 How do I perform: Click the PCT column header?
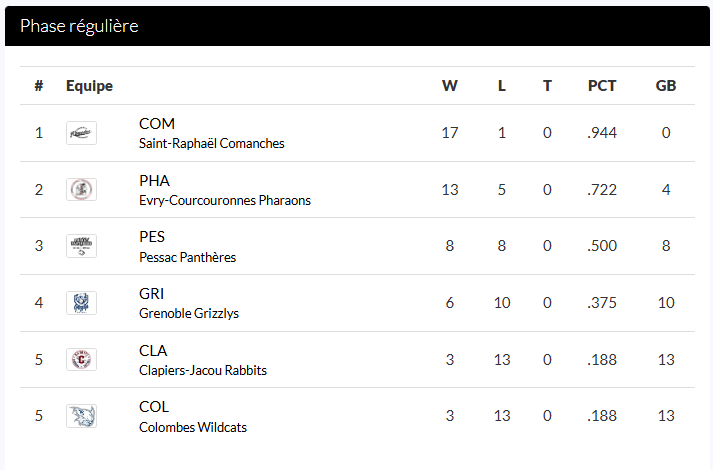(602, 86)
